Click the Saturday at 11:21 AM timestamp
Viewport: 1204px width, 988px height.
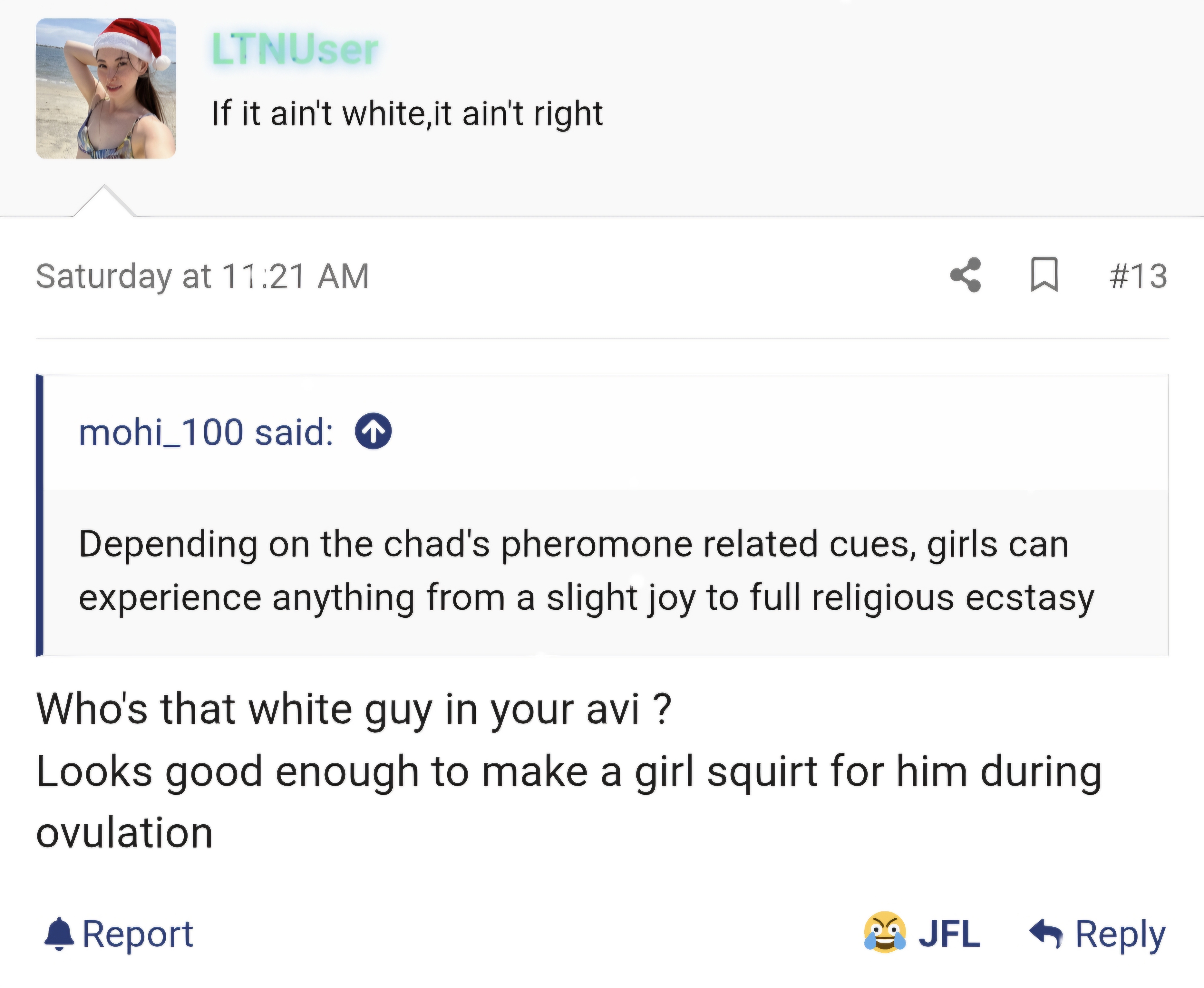(x=203, y=276)
